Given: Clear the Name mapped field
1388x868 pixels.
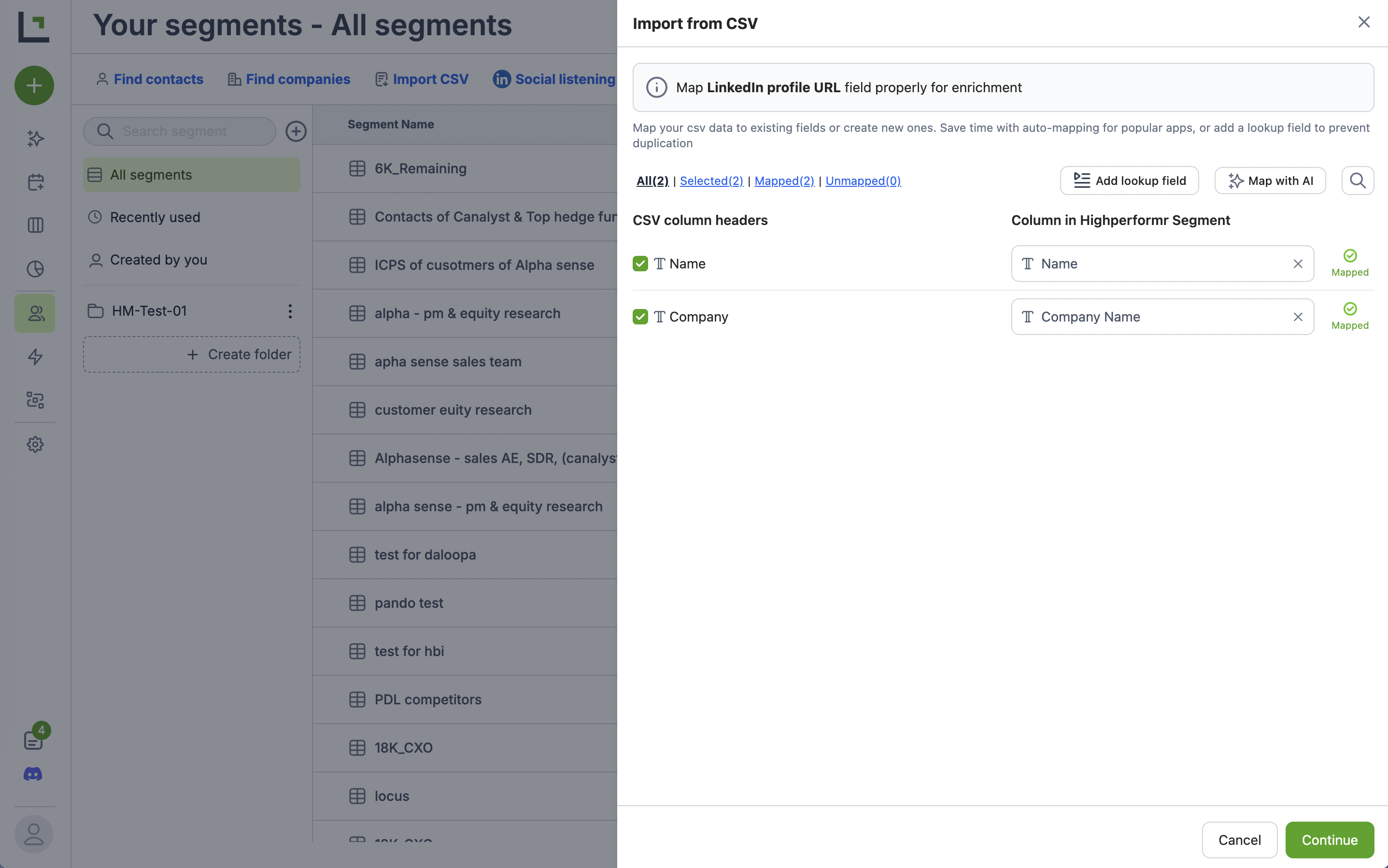Looking at the screenshot, I should (1298, 264).
